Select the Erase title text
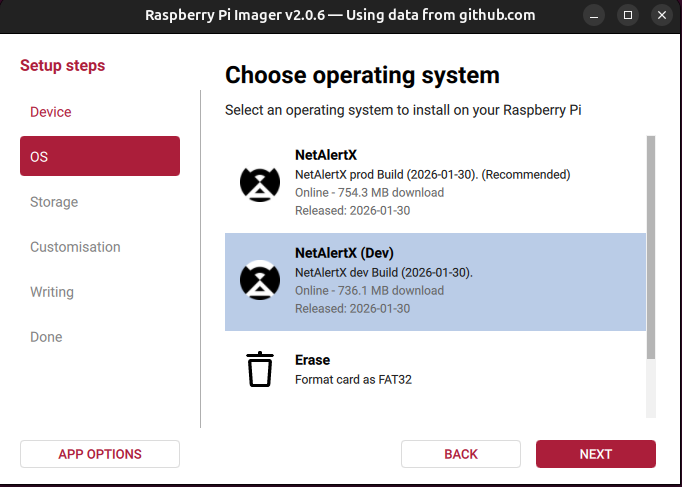682x487 pixels. [x=312, y=360]
